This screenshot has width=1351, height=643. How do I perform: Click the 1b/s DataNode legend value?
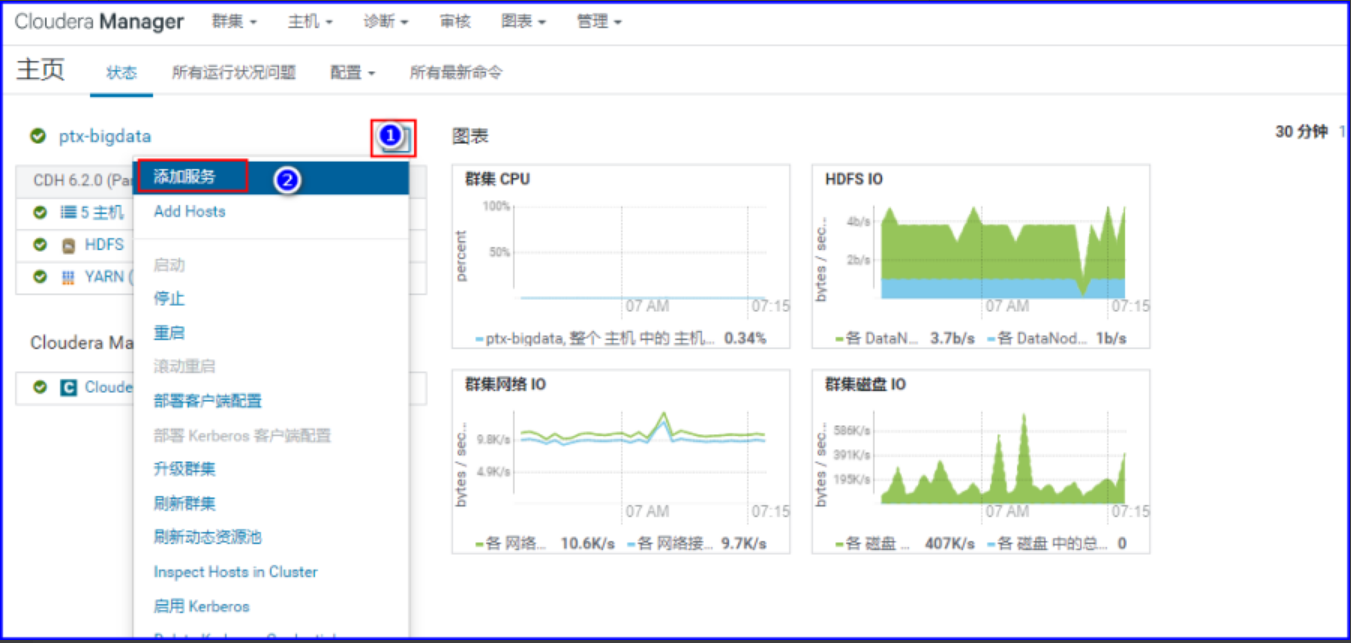point(1111,338)
